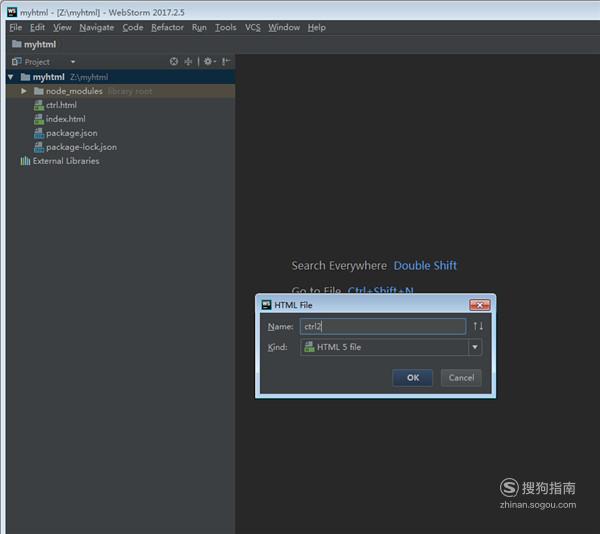Select ctrl.html file in project tree
600x534 pixels.
click(61, 105)
